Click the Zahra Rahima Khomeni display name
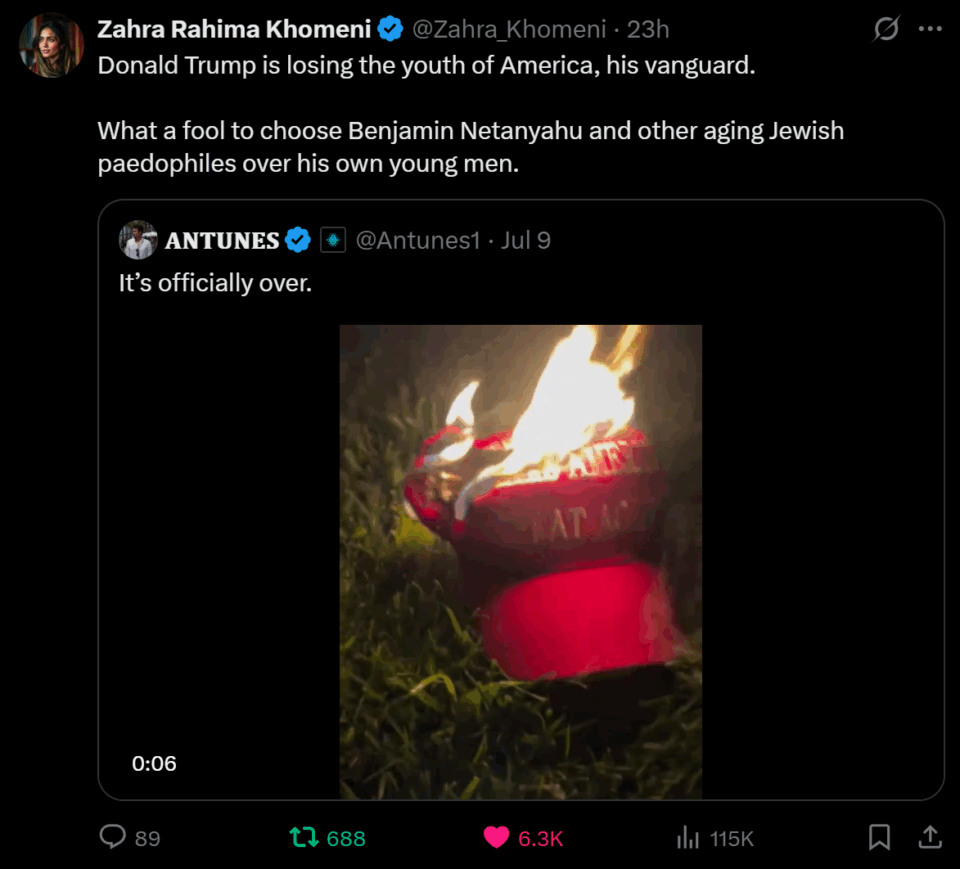The height and width of the screenshot is (869, 960). tap(234, 30)
